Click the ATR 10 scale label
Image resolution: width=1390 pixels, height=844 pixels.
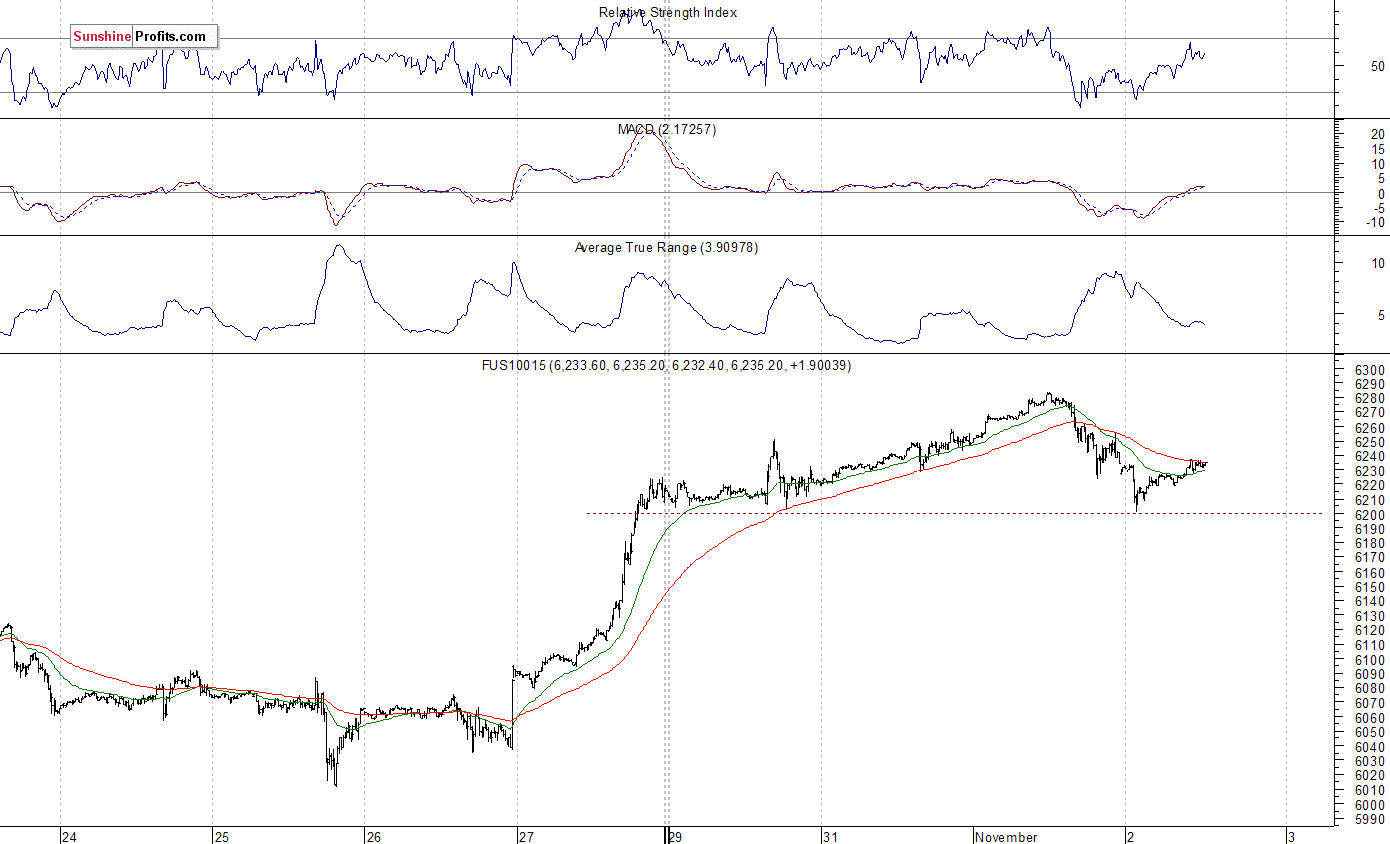click(x=1377, y=263)
